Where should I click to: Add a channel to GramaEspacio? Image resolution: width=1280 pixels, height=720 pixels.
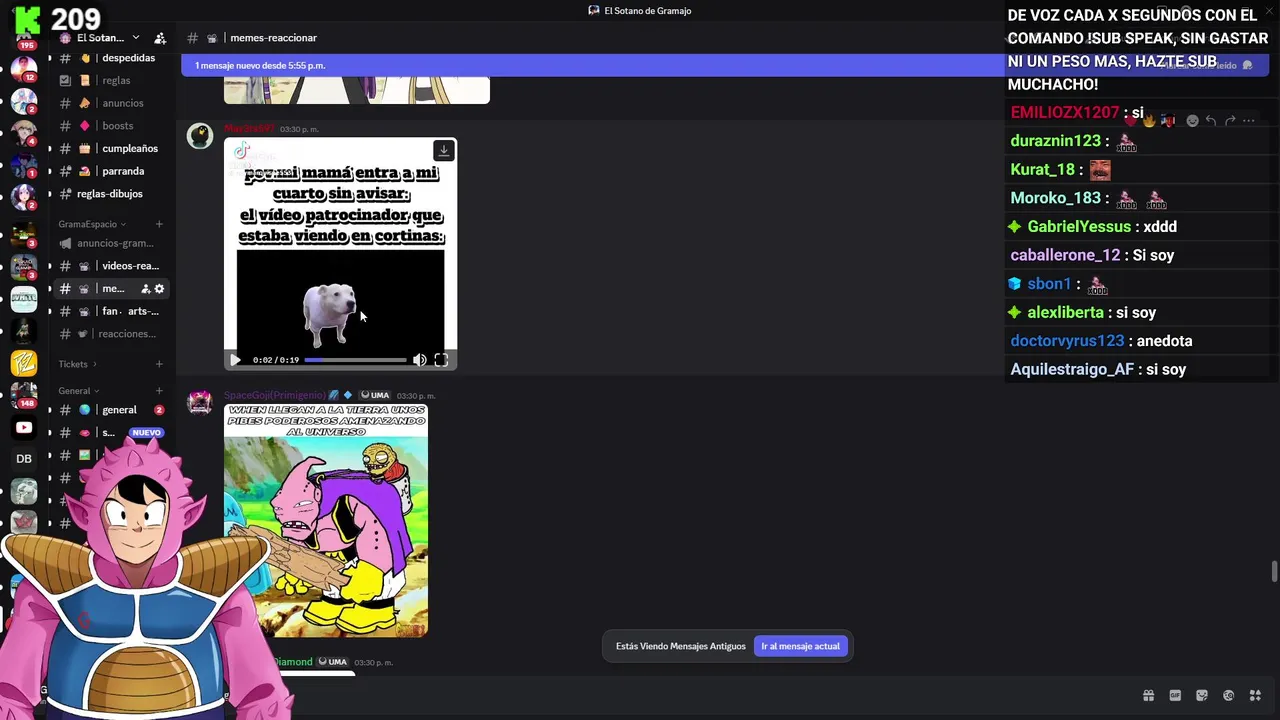159,224
